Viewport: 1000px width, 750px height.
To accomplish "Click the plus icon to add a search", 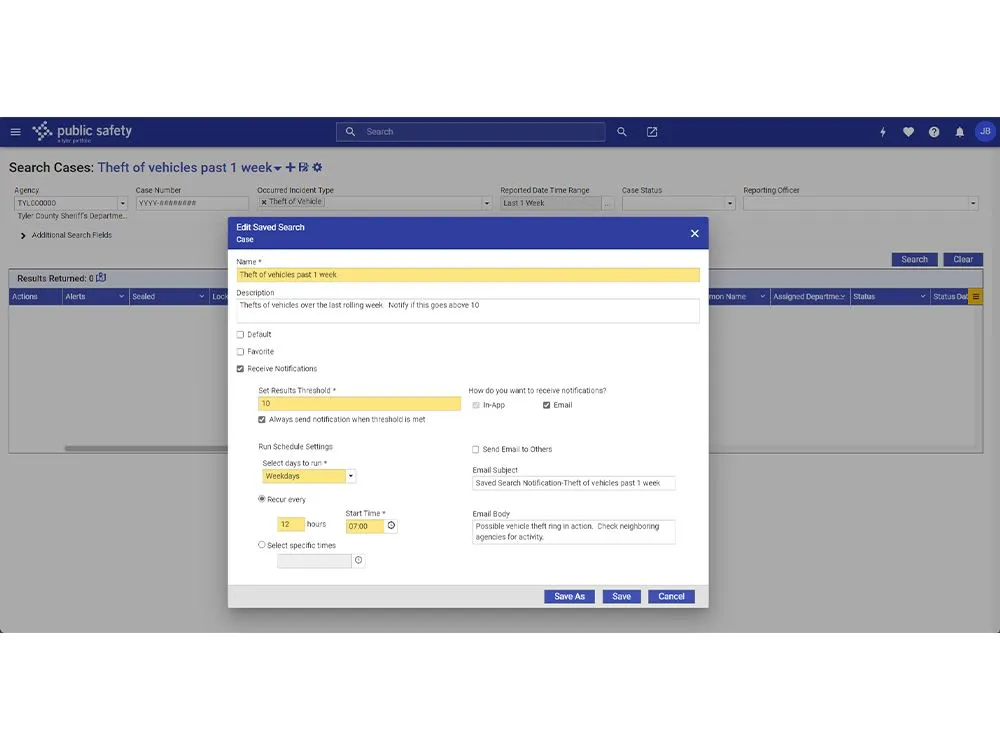I will click(x=290, y=167).
